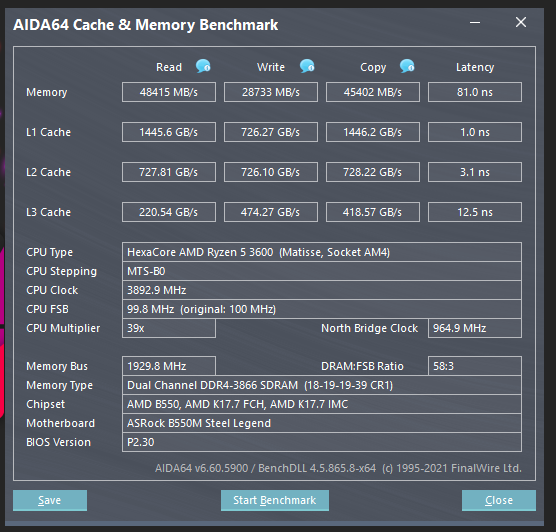Click the Memory row label
Screen dimensions: 556x532
point(46,93)
